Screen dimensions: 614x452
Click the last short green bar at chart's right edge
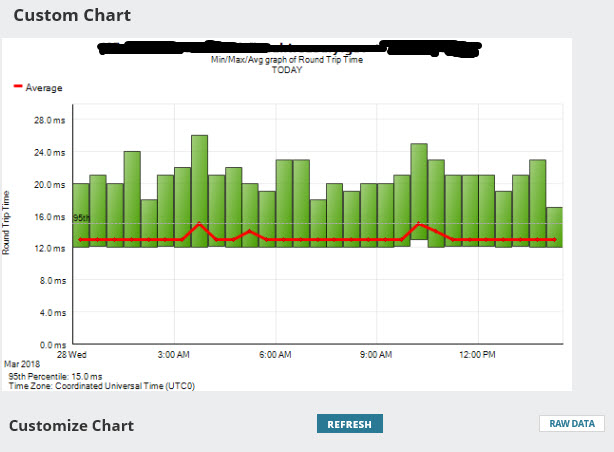[554, 227]
